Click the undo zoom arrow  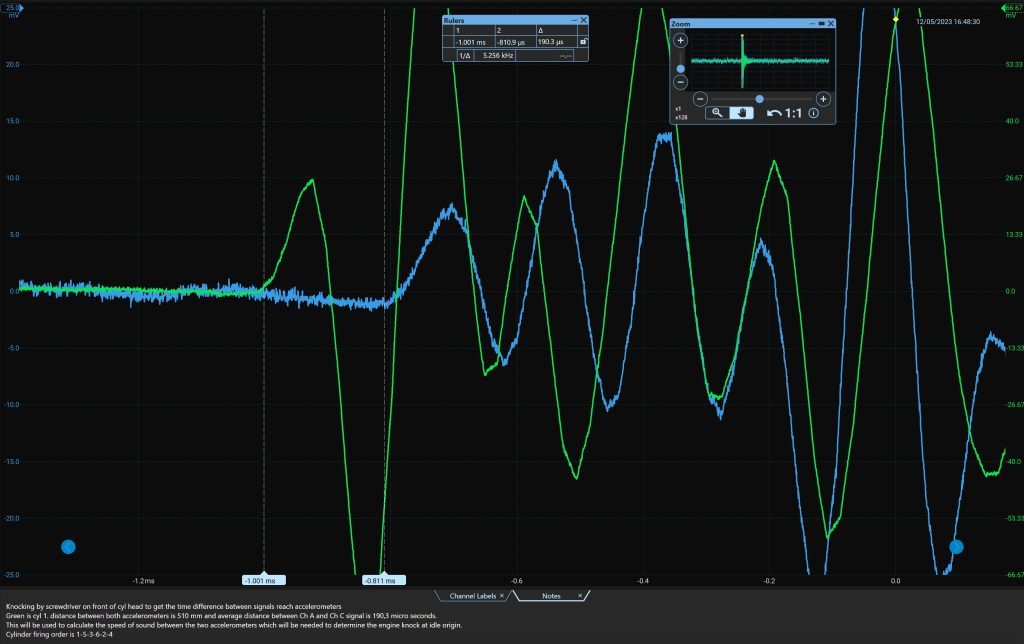774,113
